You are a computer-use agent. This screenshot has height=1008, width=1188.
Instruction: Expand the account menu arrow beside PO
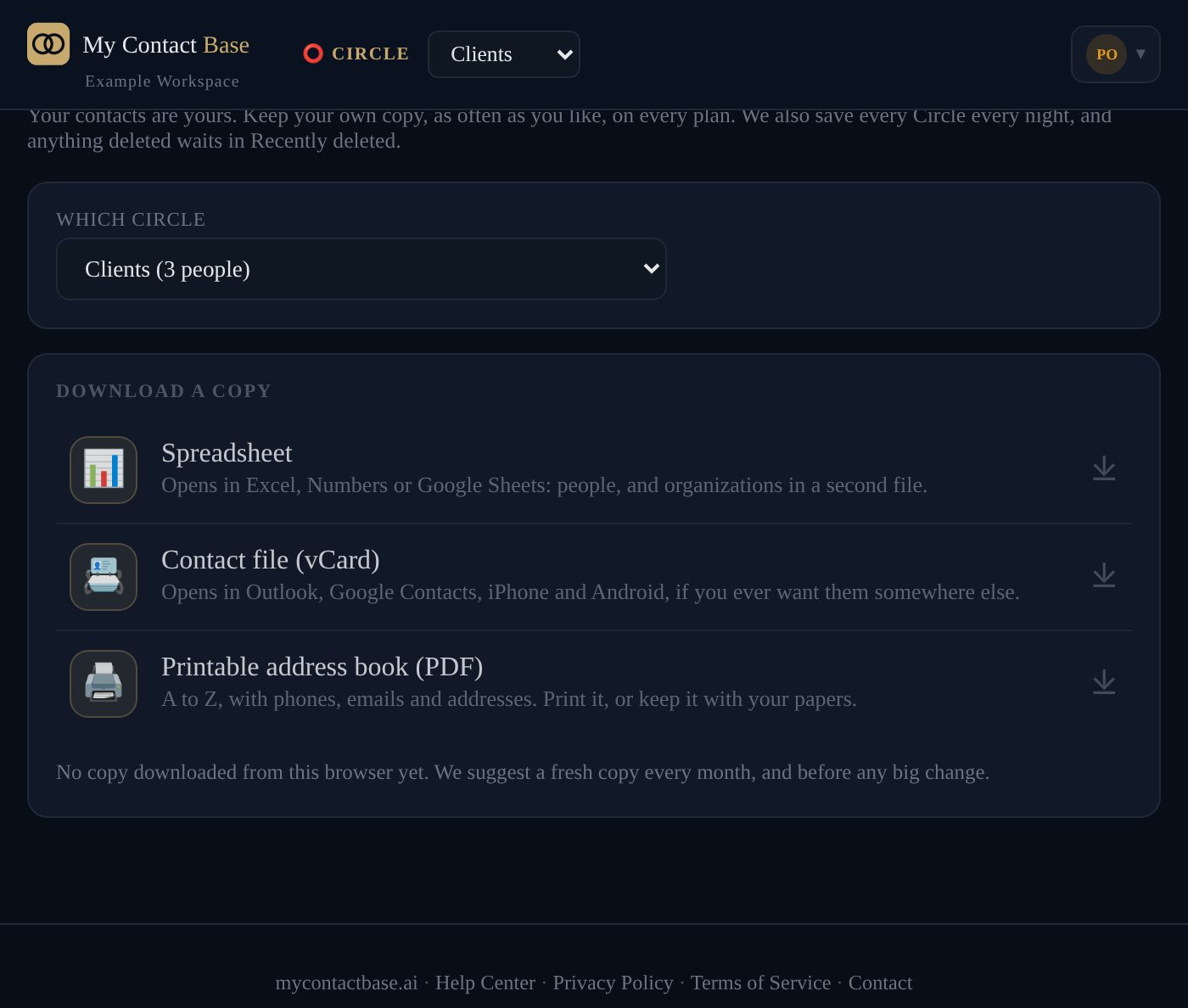tap(1140, 53)
